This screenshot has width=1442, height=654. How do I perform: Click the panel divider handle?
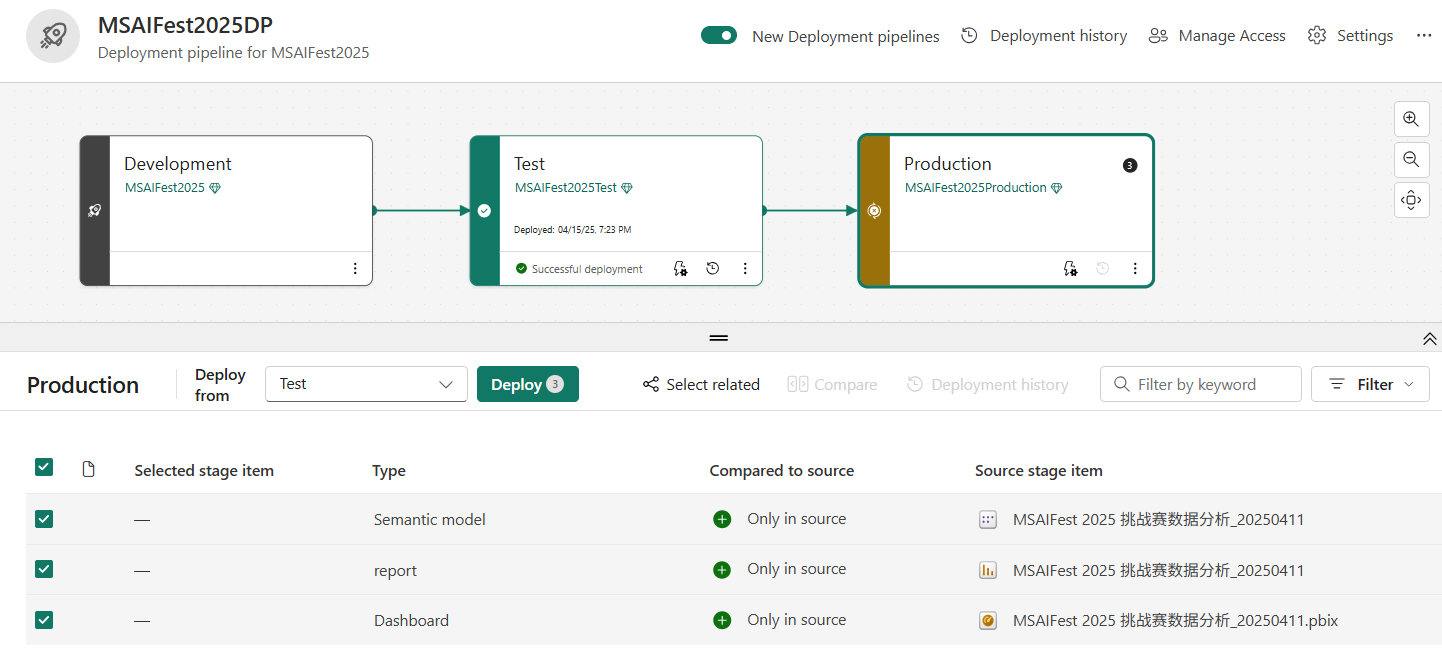[x=719, y=338]
